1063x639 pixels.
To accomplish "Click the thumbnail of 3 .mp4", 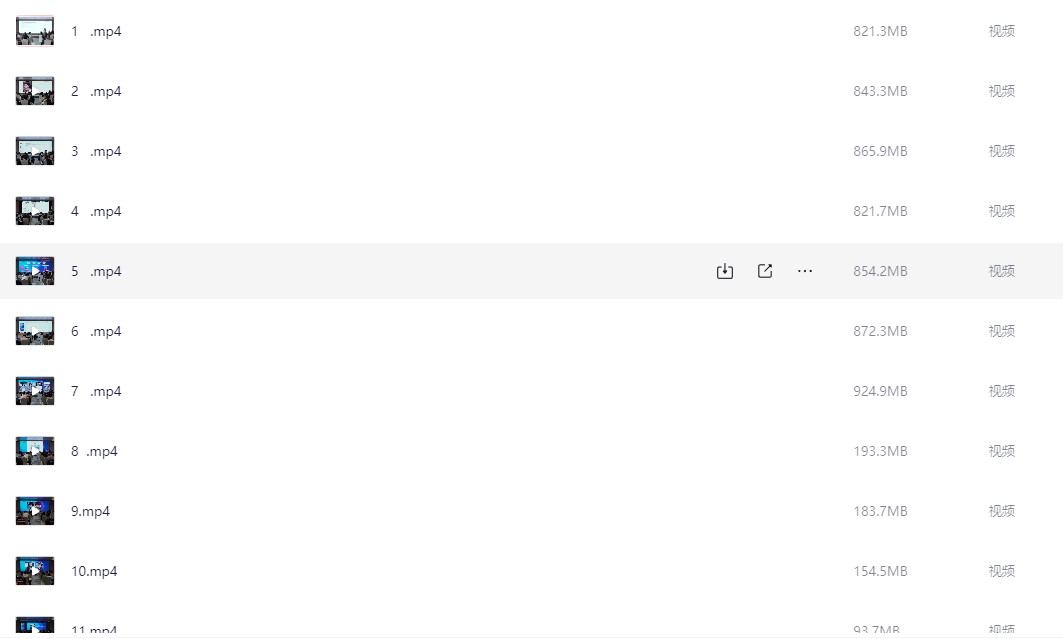I will 35,151.
